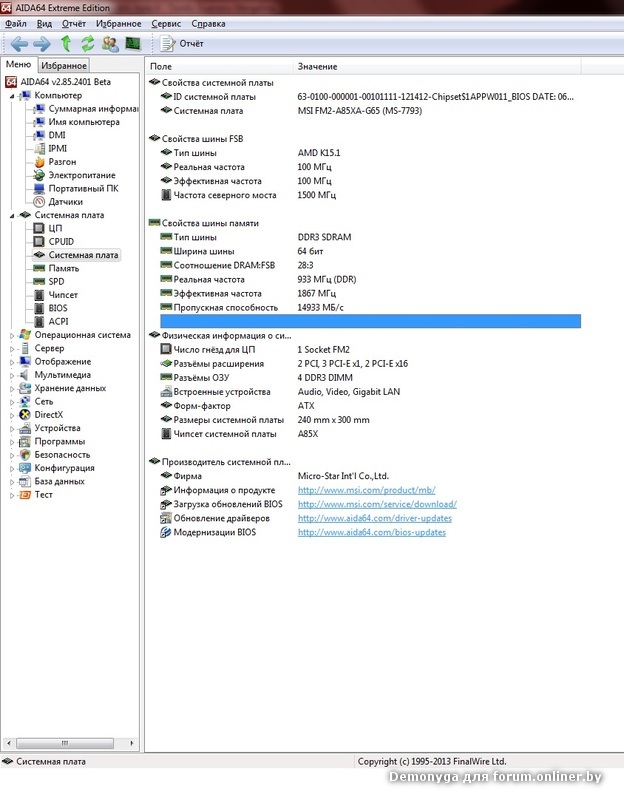
Task: Click the DirectX Xbox-style icon
Action: pyautogui.click(x=25, y=415)
